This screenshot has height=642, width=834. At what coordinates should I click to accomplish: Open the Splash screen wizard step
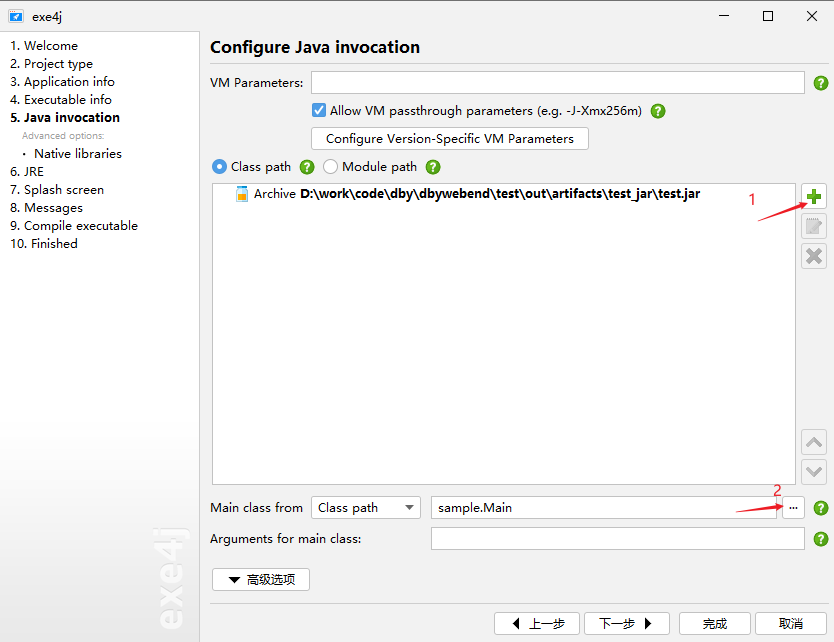(x=57, y=189)
